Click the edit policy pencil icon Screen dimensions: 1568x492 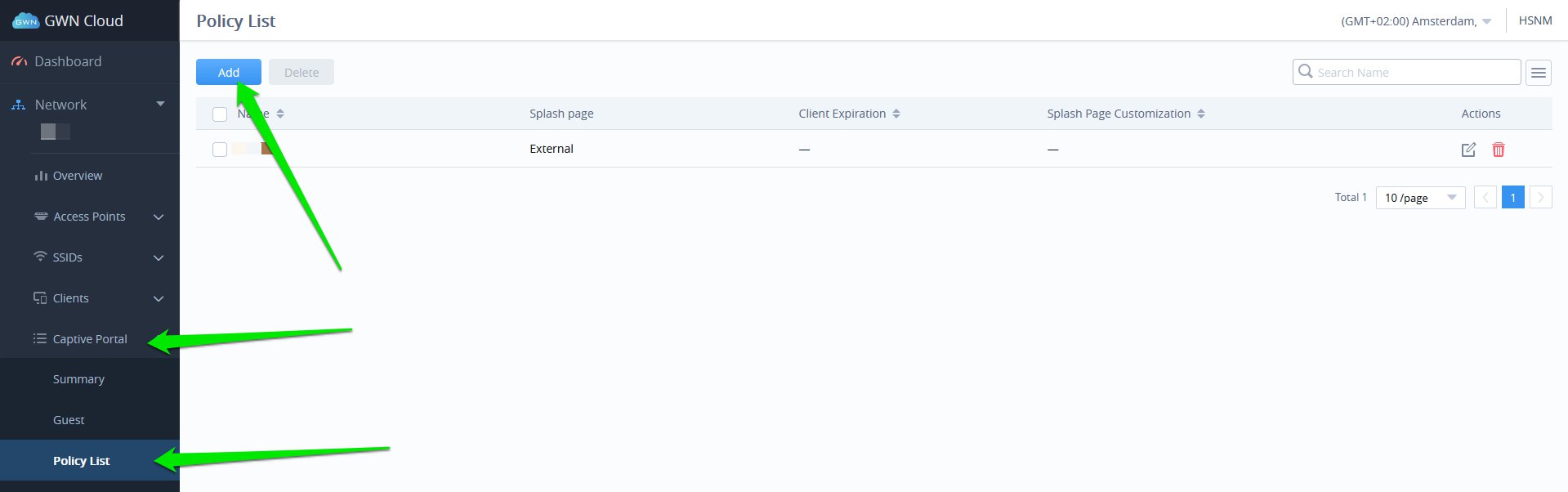[x=1468, y=150]
